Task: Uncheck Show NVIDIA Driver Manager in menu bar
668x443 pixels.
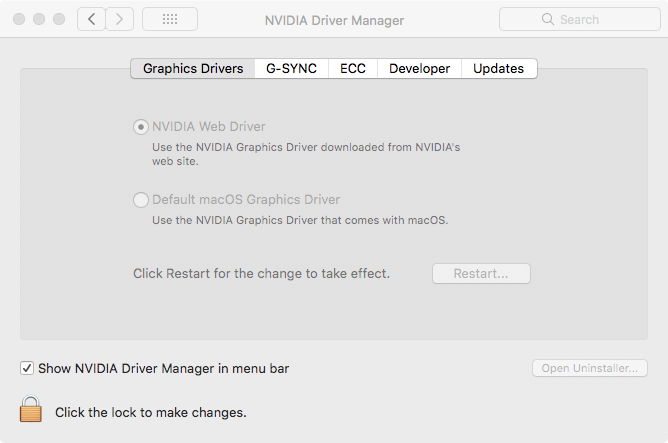Action: click(27, 368)
